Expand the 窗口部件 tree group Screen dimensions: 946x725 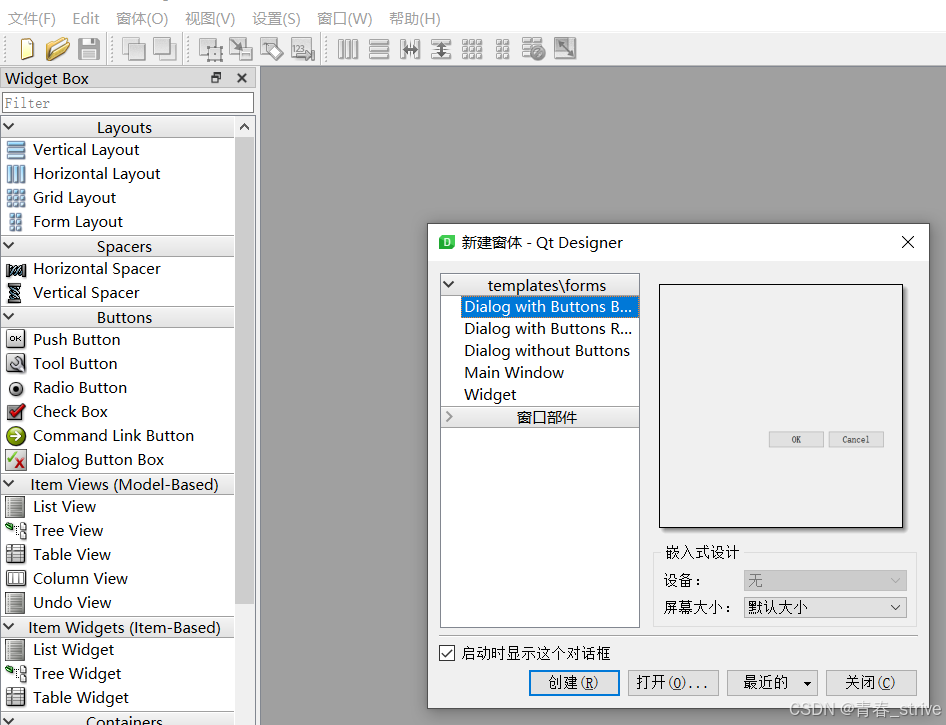(x=449, y=417)
